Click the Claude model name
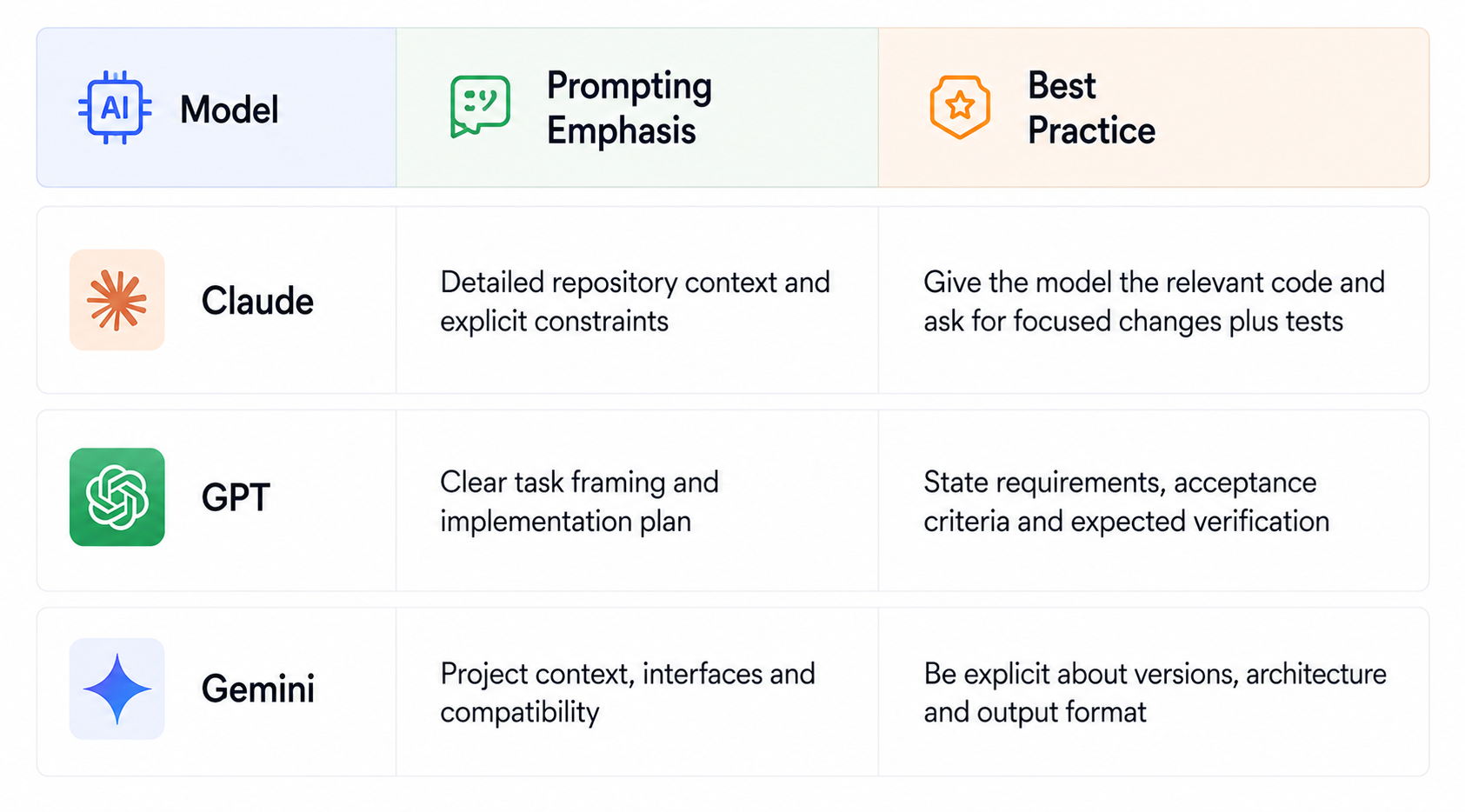 click(x=257, y=301)
